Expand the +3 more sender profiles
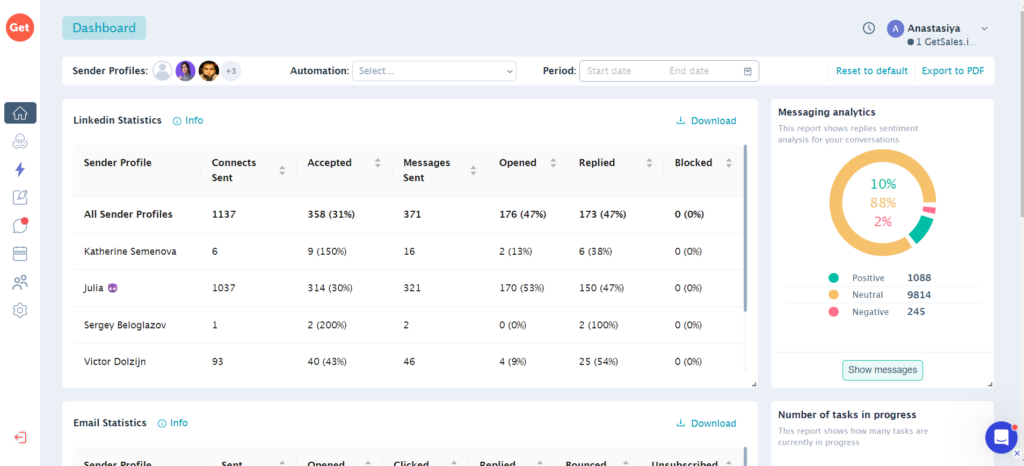Viewport: 1024px width, 466px height. 231,71
